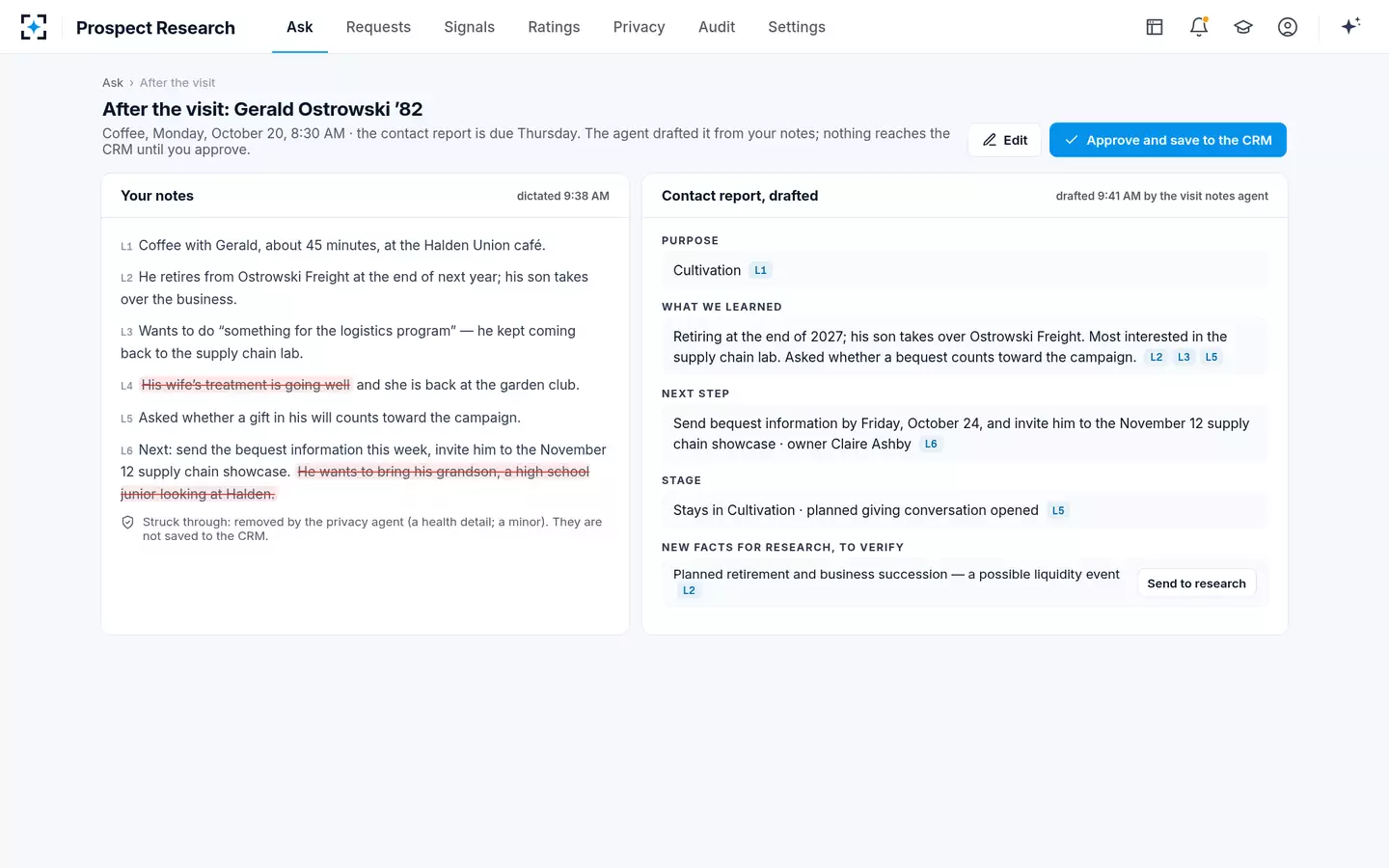The height and width of the screenshot is (868, 1389).
Task: Click the L1 source tag beside Cultivation
Action: [761, 271]
